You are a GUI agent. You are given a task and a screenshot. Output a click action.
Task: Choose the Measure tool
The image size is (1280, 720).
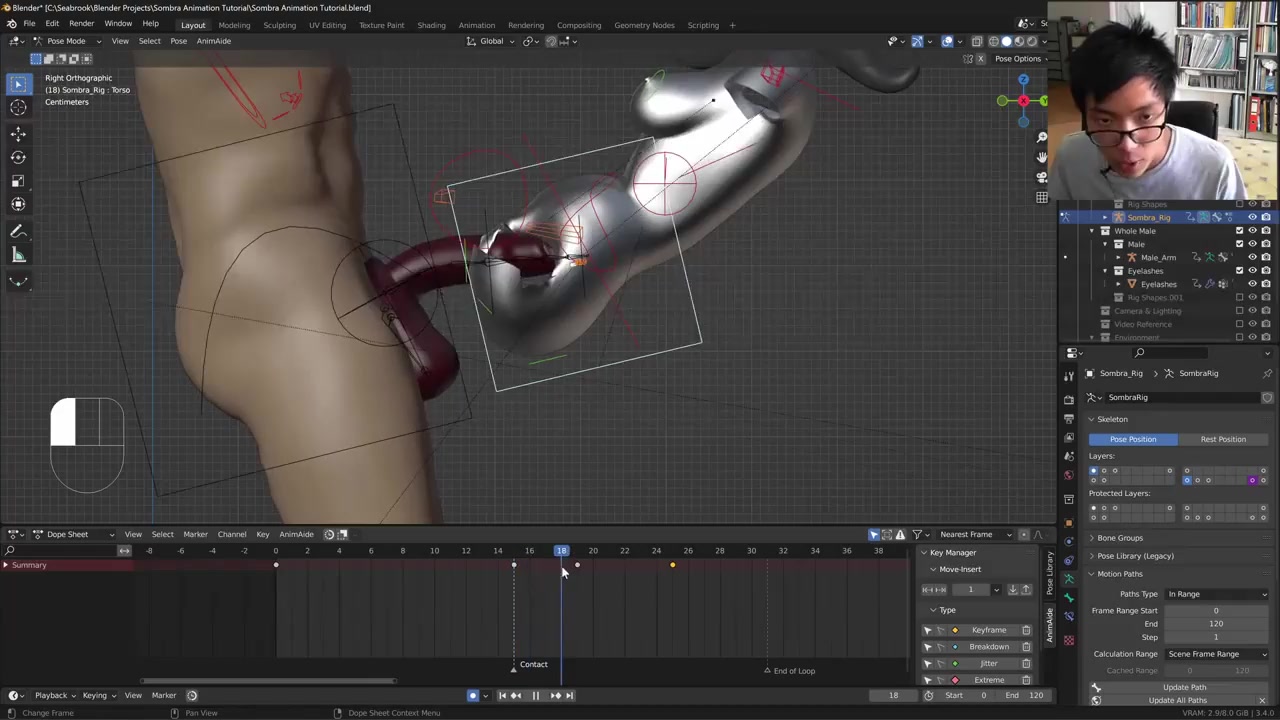[18, 256]
